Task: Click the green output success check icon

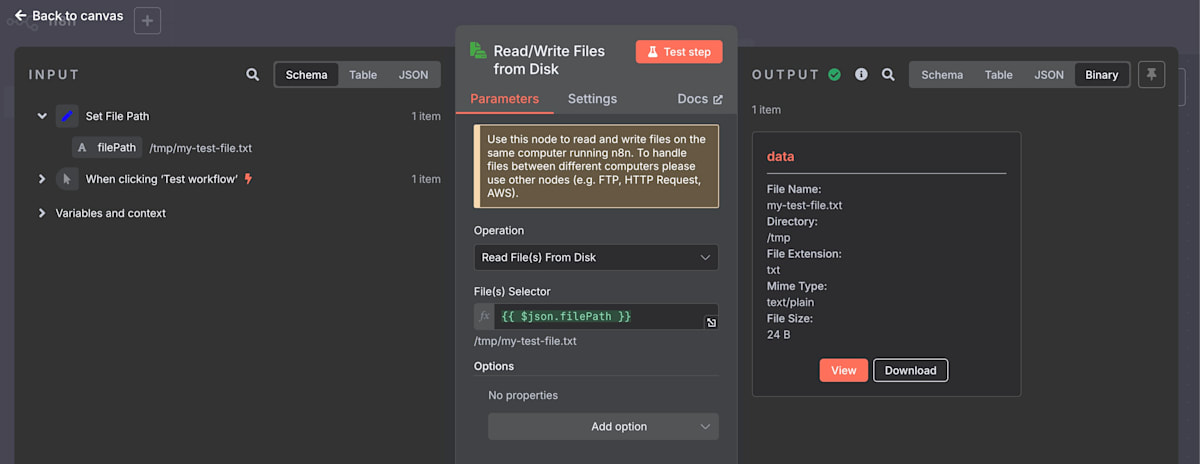Action: (834, 74)
